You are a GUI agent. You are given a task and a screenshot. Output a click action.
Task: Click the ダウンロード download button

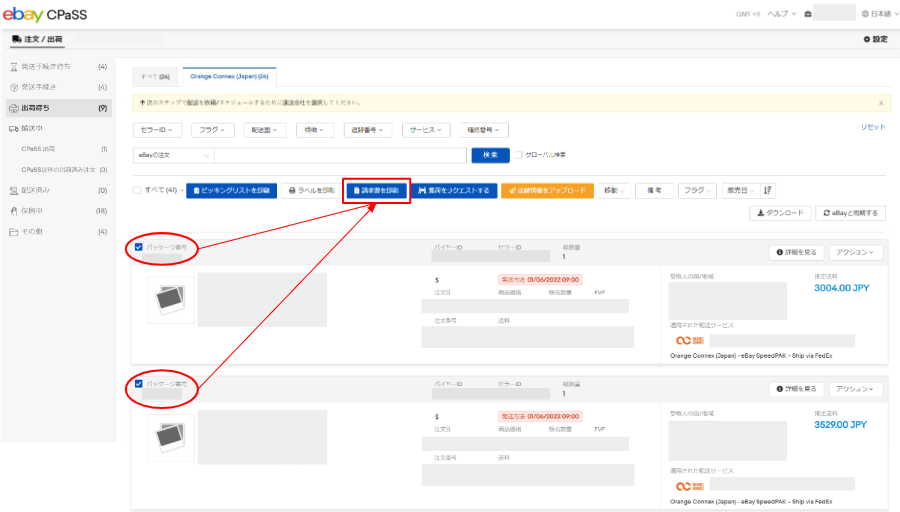coord(779,213)
